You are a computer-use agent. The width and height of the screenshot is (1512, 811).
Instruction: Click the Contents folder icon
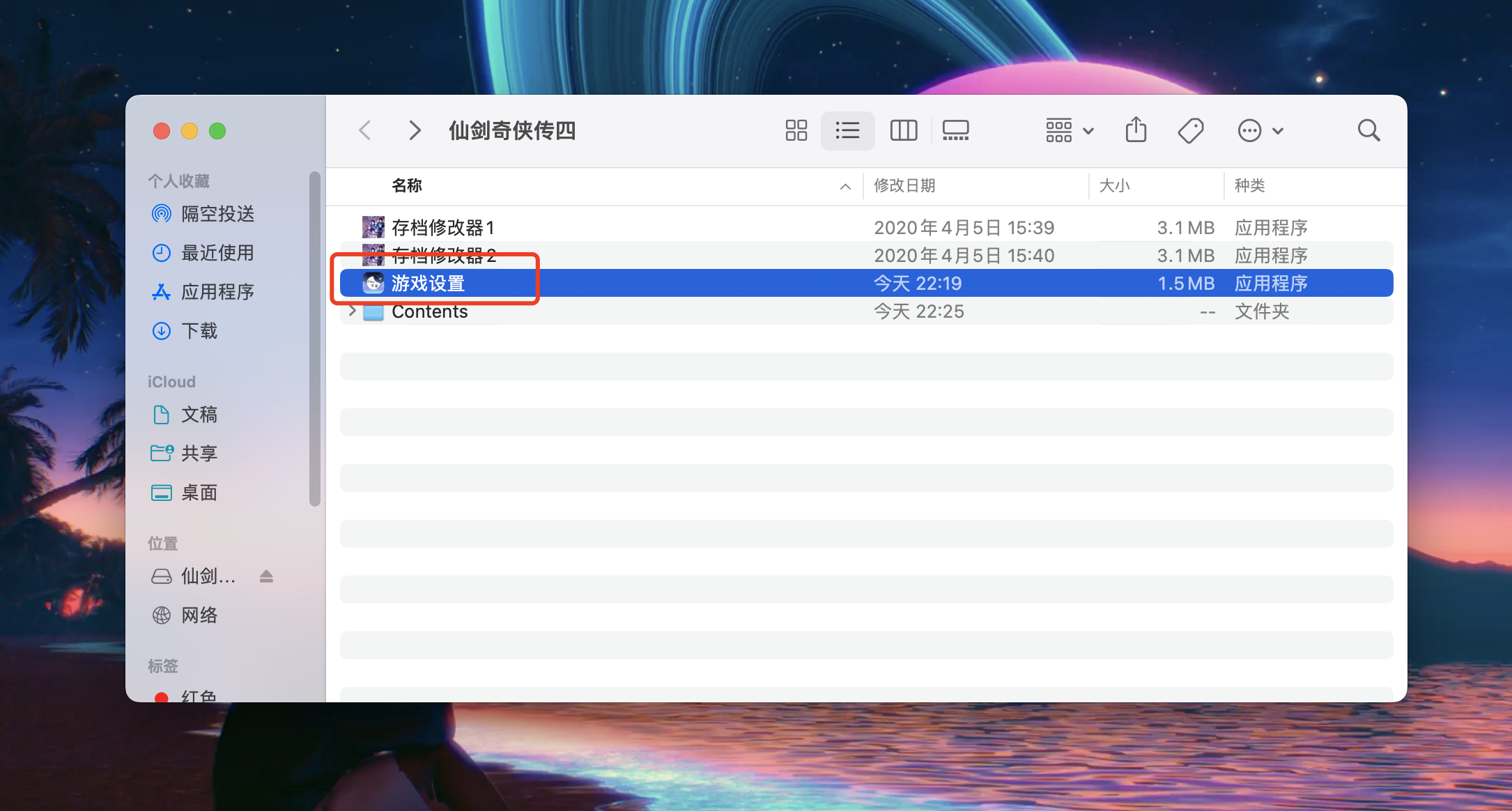(373, 311)
